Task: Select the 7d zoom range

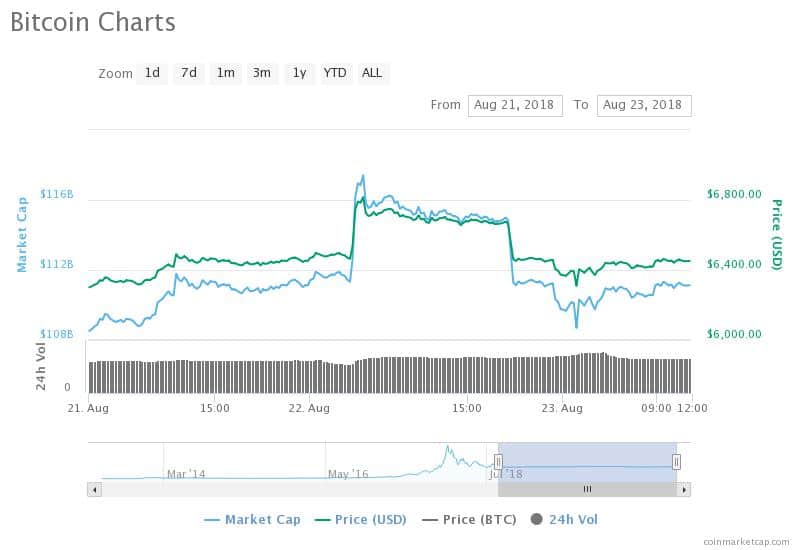Action: [x=189, y=73]
